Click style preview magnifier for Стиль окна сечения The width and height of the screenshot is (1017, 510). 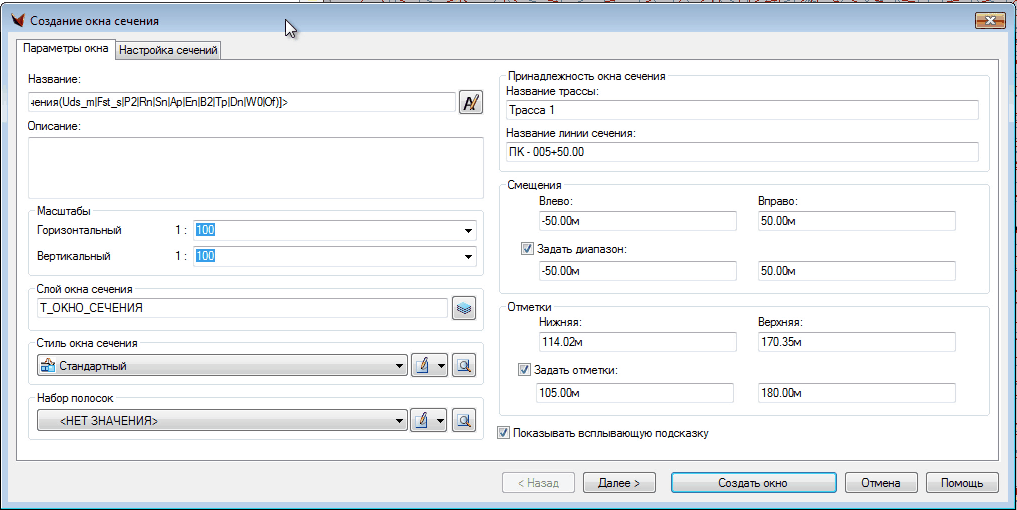(x=463, y=366)
